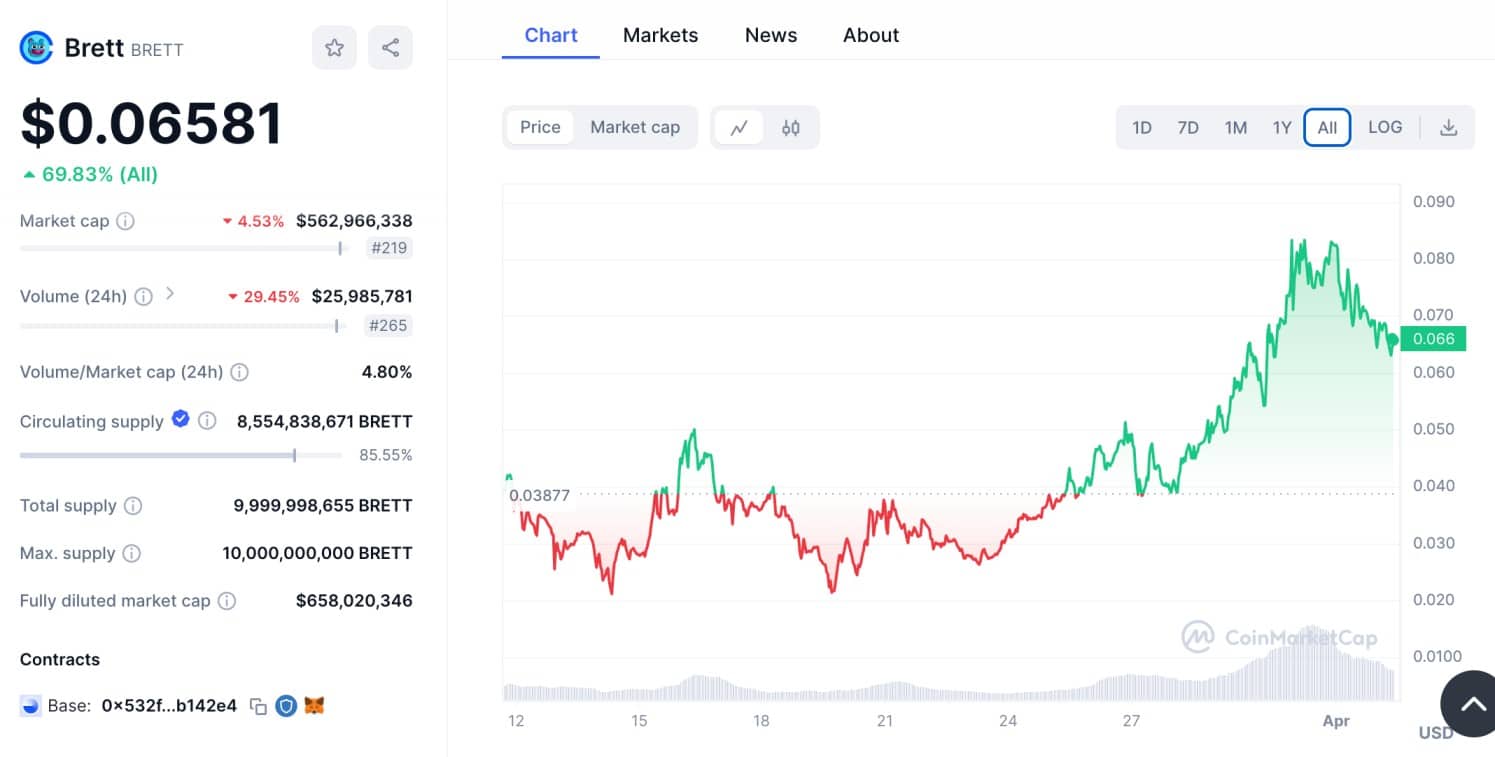Click the Base network logo icon

coord(31,706)
